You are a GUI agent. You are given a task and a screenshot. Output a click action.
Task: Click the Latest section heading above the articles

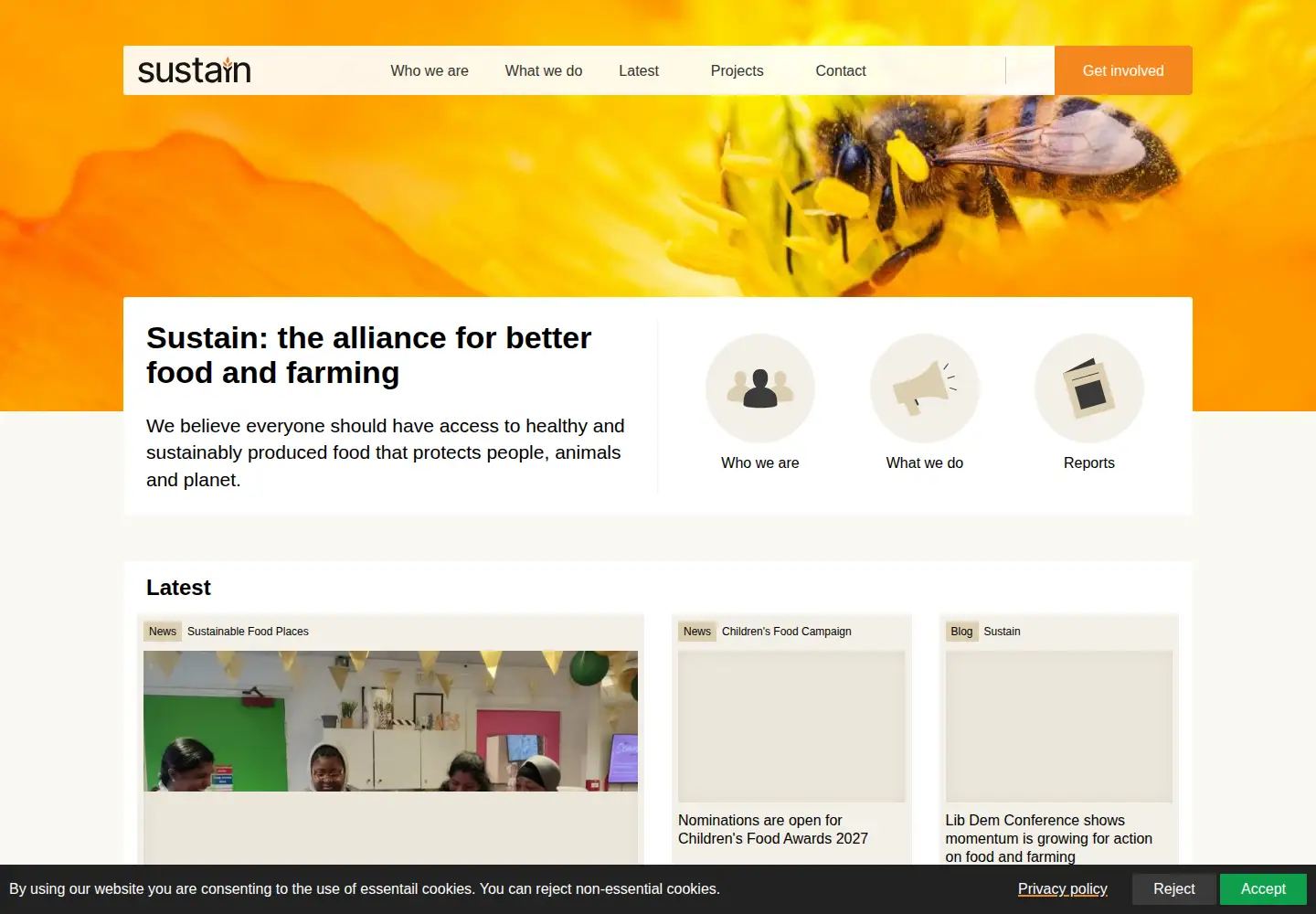tap(178, 588)
